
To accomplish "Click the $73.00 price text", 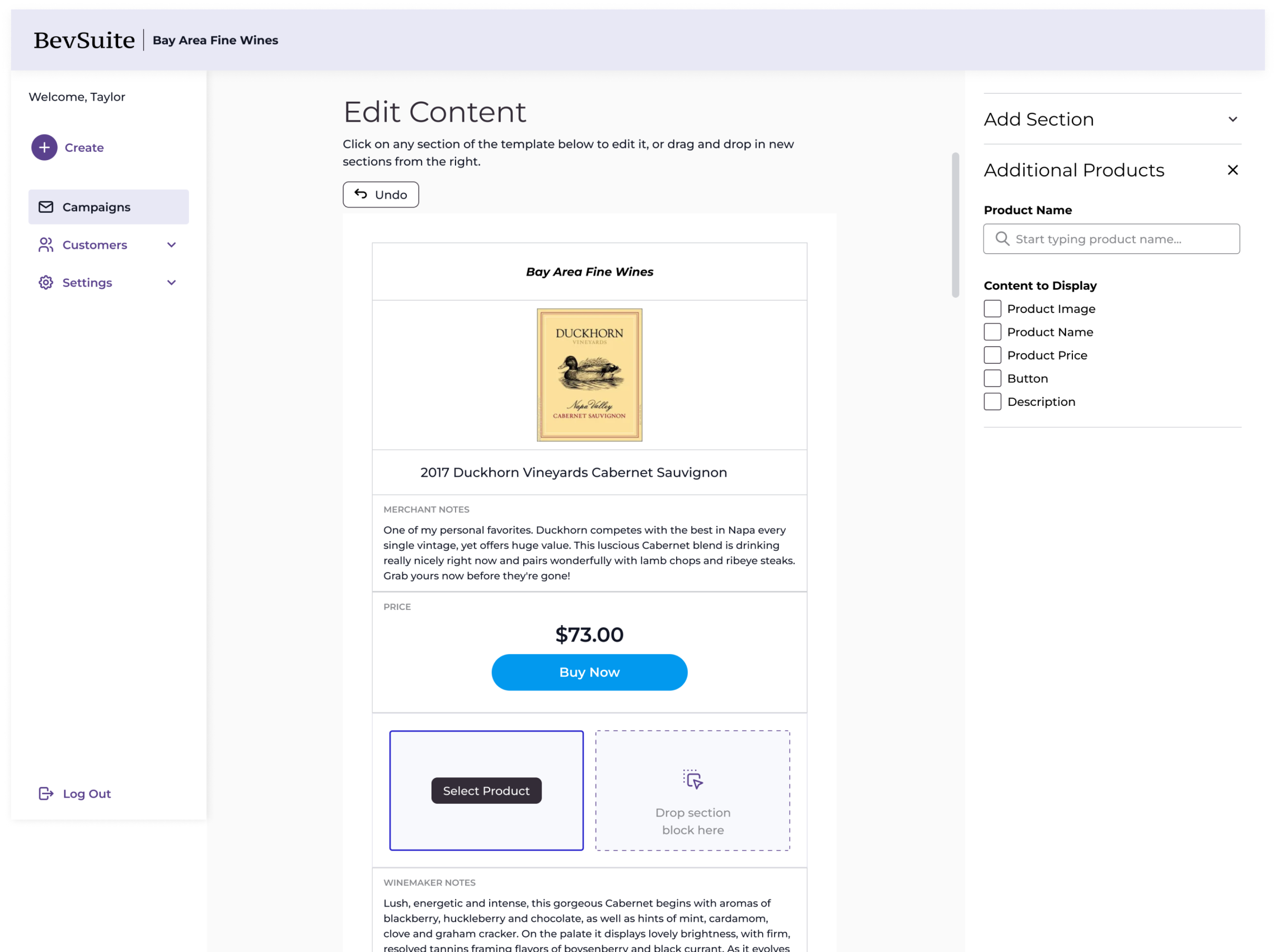I will pyautogui.click(x=589, y=635).
